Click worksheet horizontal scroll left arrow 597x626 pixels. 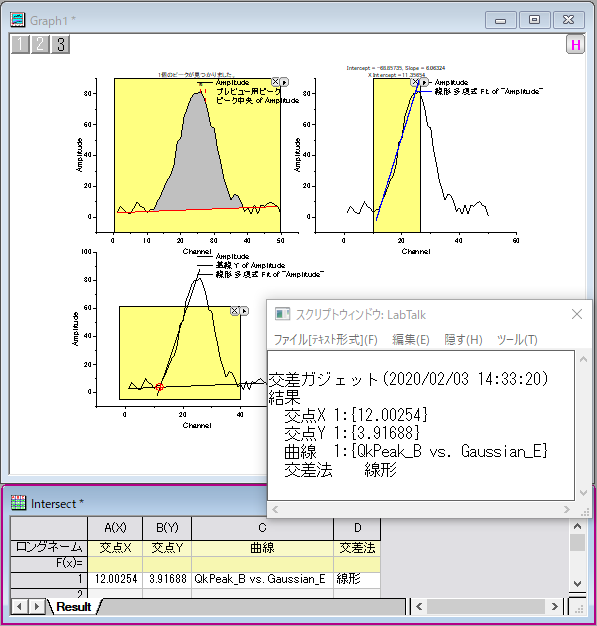tap(419, 607)
